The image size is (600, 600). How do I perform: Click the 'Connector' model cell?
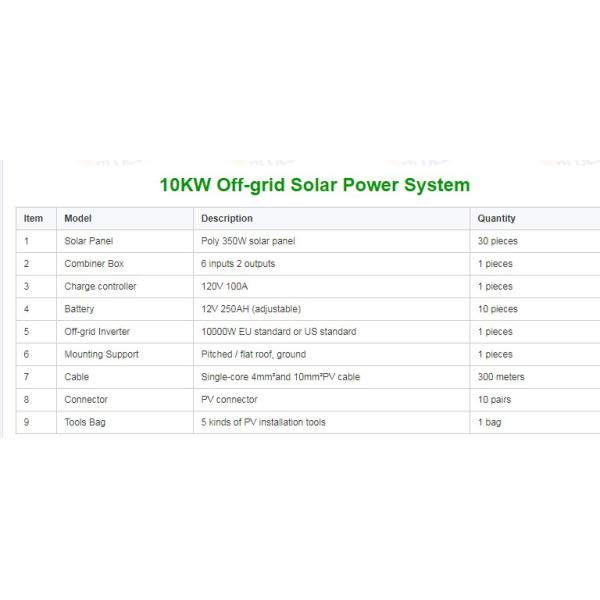click(x=85, y=399)
